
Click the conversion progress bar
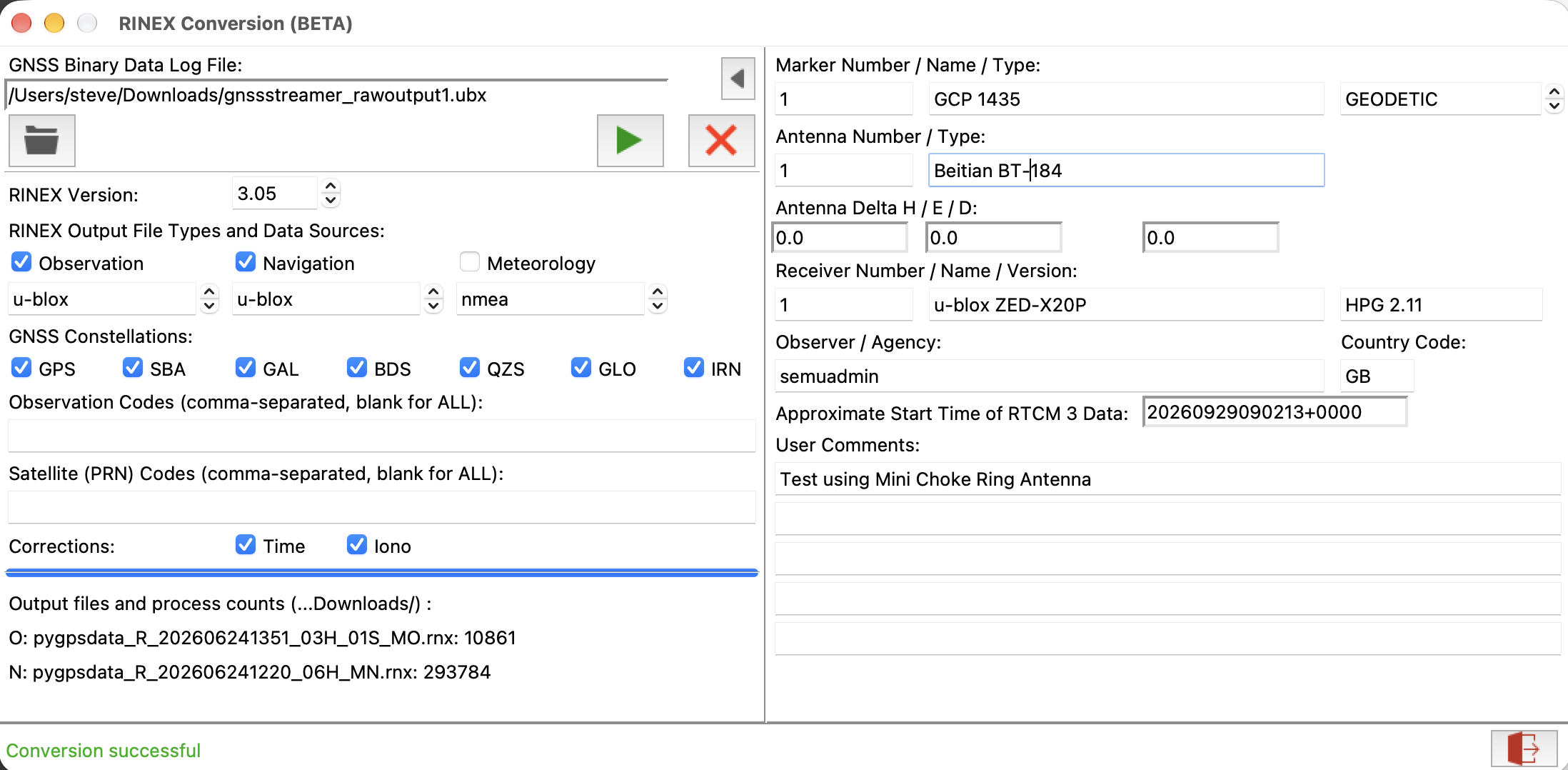[x=382, y=572]
